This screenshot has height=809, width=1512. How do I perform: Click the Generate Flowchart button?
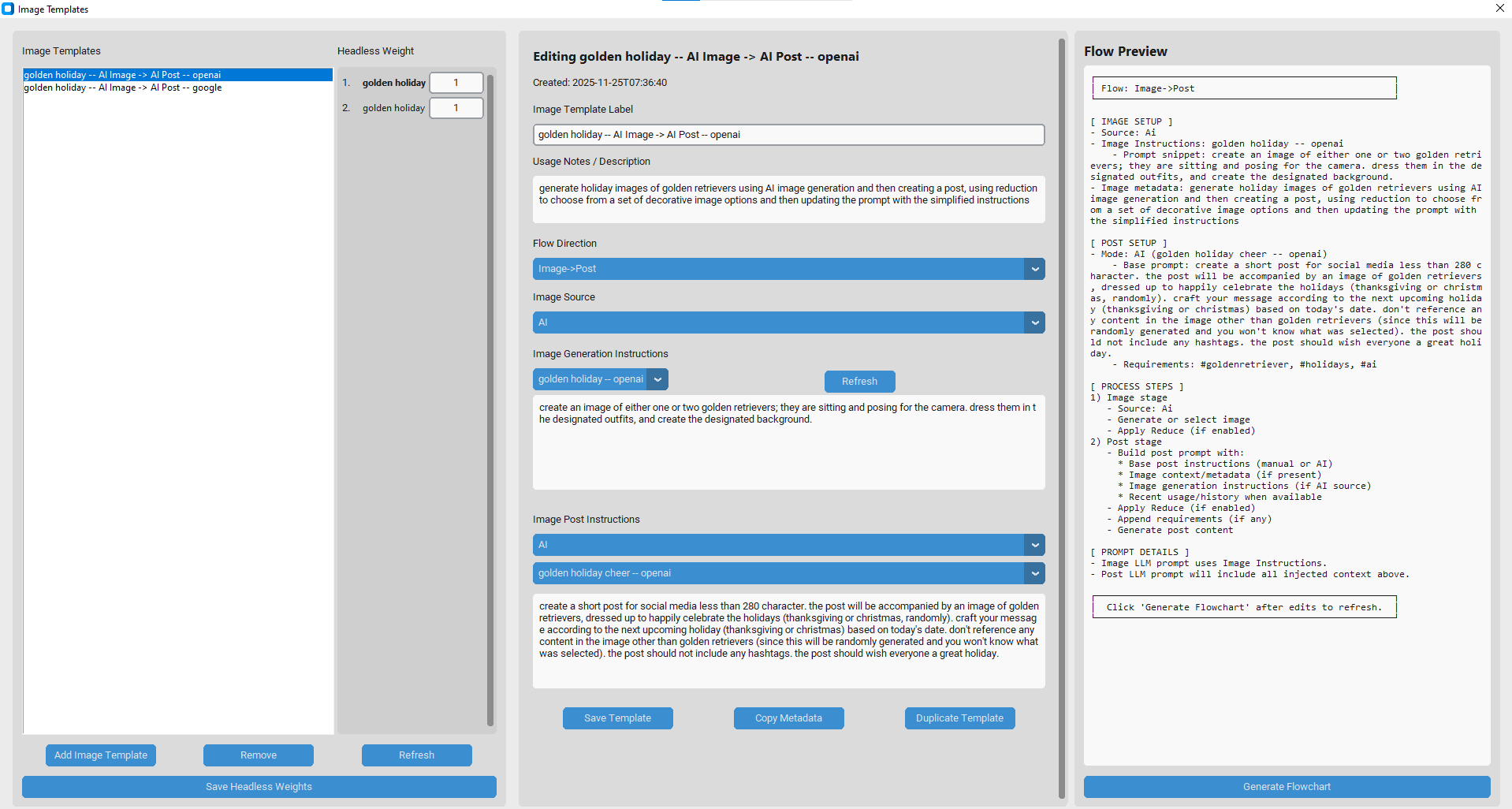pyautogui.click(x=1287, y=787)
